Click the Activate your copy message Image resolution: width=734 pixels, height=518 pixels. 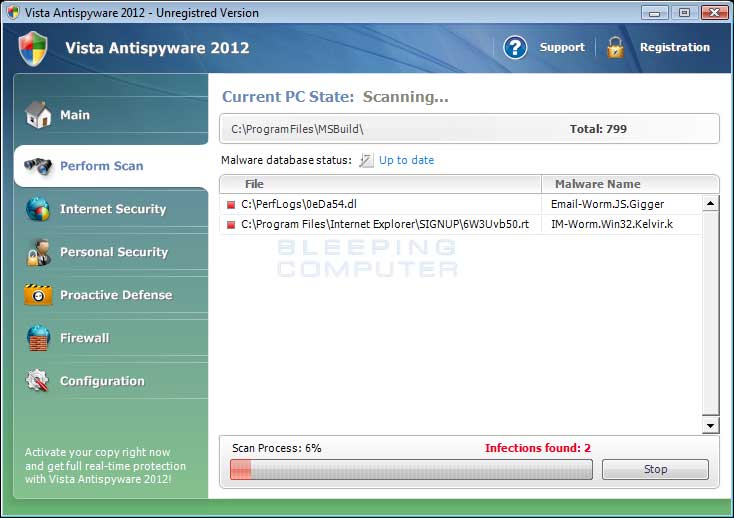click(105, 466)
